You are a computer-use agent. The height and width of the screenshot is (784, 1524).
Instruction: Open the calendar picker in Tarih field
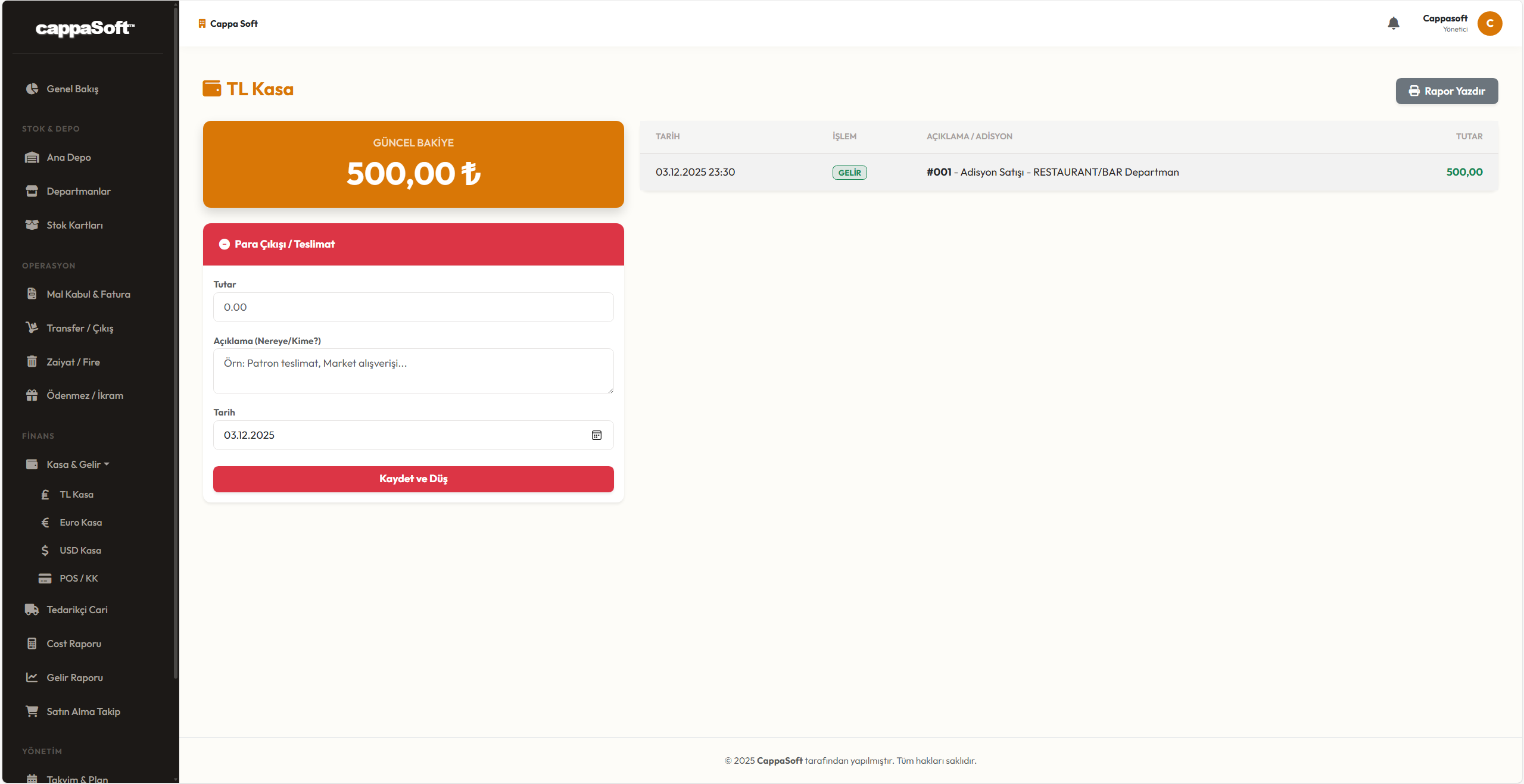coord(596,435)
